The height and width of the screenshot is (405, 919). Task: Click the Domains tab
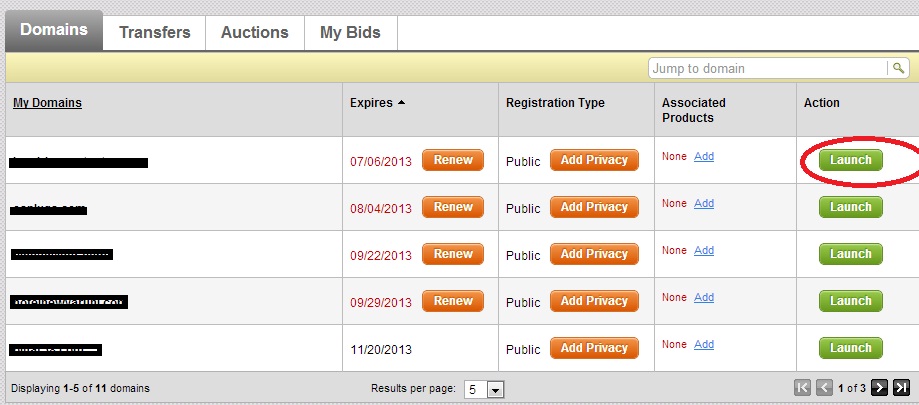coord(54,30)
